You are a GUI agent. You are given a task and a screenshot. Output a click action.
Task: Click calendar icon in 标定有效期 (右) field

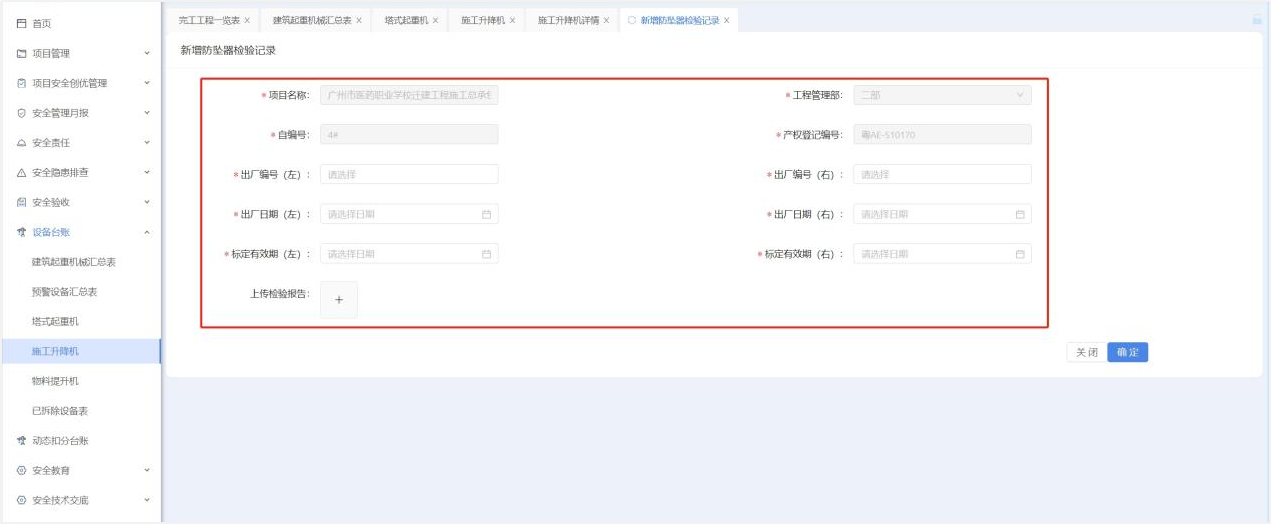pyautogui.click(x=1020, y=254)
